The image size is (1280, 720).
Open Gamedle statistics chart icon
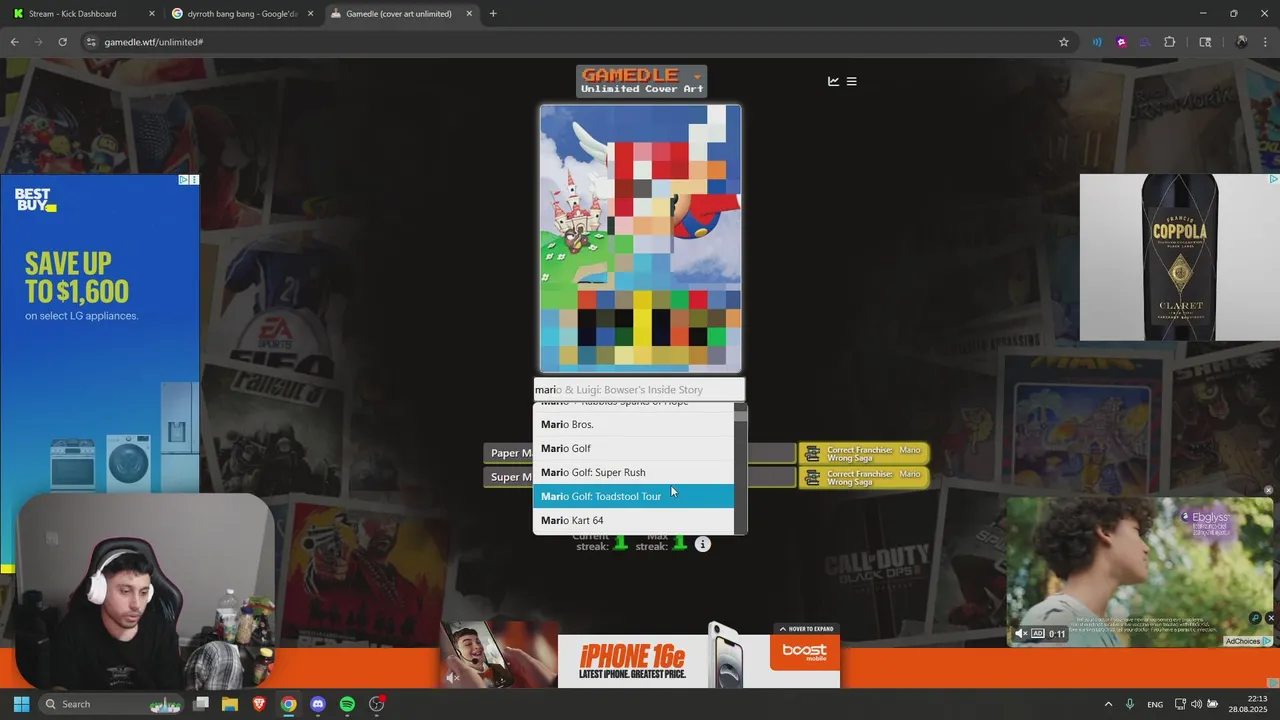(833, 81)
